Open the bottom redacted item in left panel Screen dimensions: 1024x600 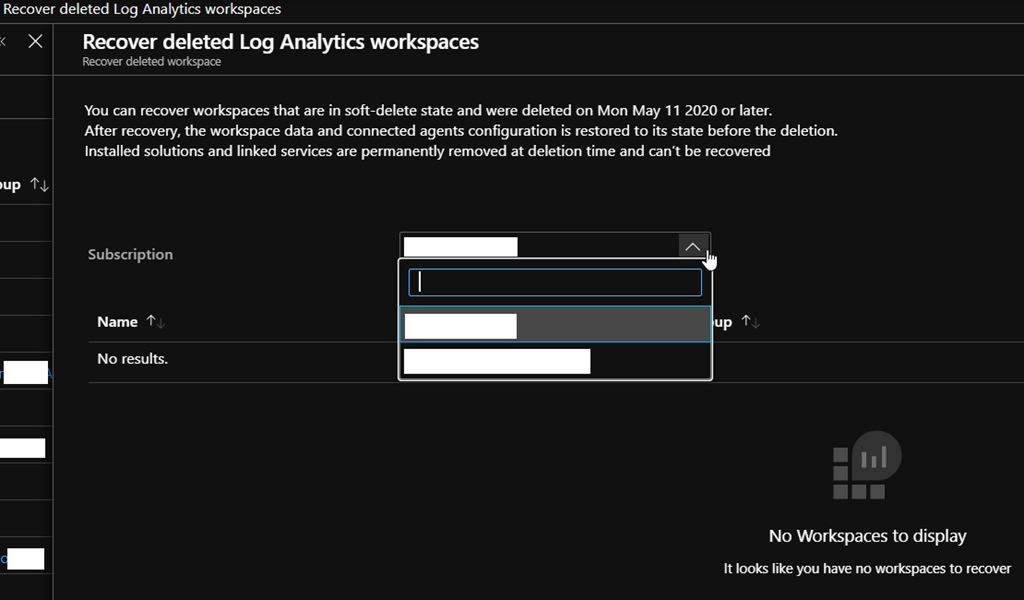tap(26, 559)
